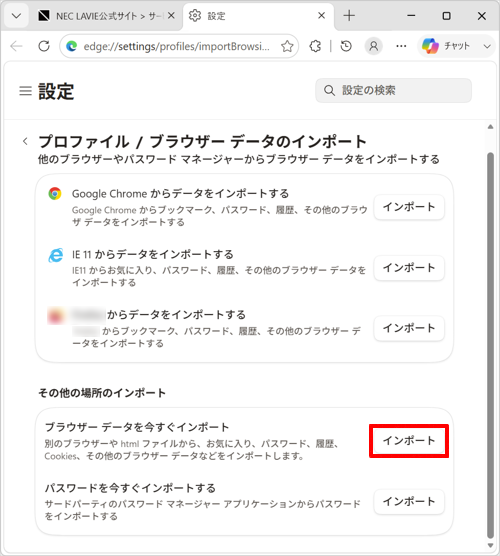Switch to the NEC LAVIE公式サイト tab
Screen dimensions: 500x556
(x=106, y=16)
